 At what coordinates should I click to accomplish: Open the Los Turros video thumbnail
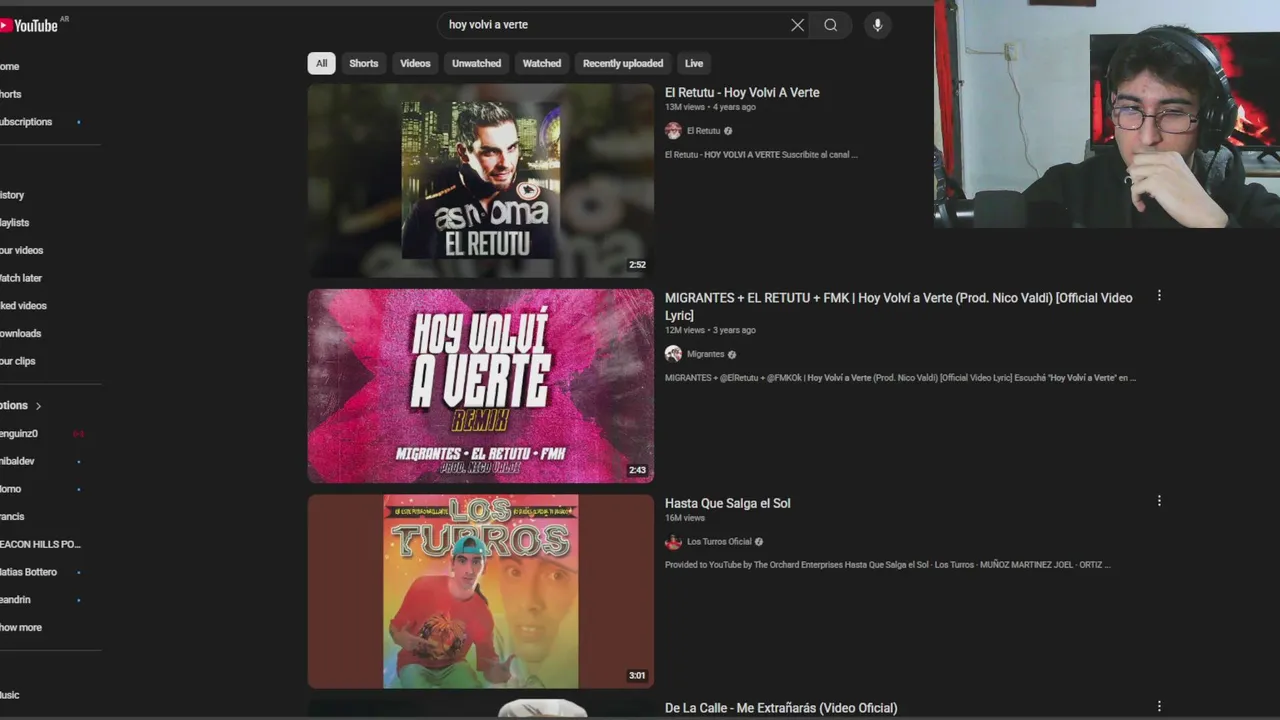[x=481, y=591]
